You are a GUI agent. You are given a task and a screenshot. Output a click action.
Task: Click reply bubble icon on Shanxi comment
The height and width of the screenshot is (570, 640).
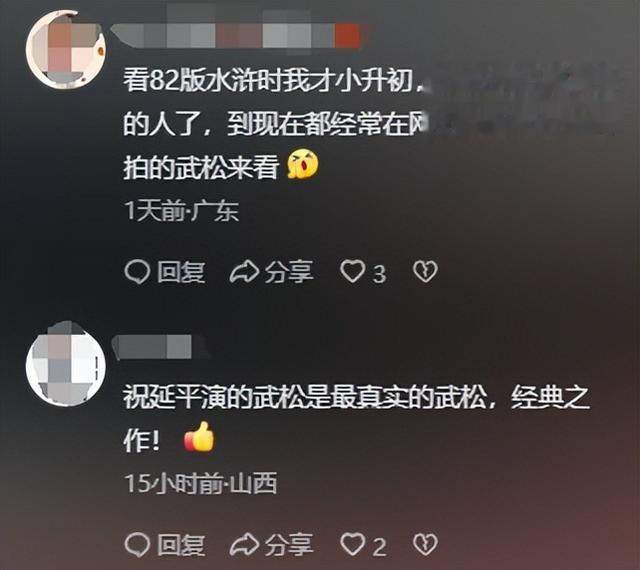coord(137,545)
